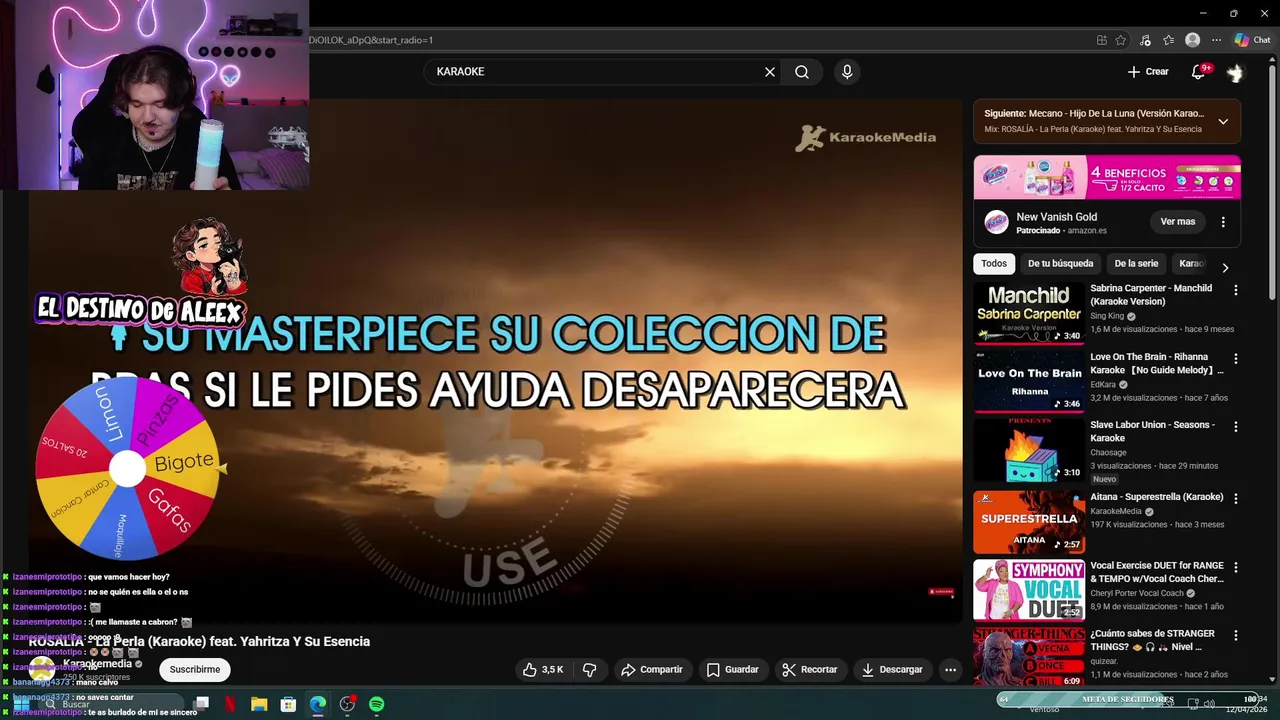Open options menu for New Vanish Gold ad
The width and height of the screenshot is (1280, 720).
[1223, 222]
